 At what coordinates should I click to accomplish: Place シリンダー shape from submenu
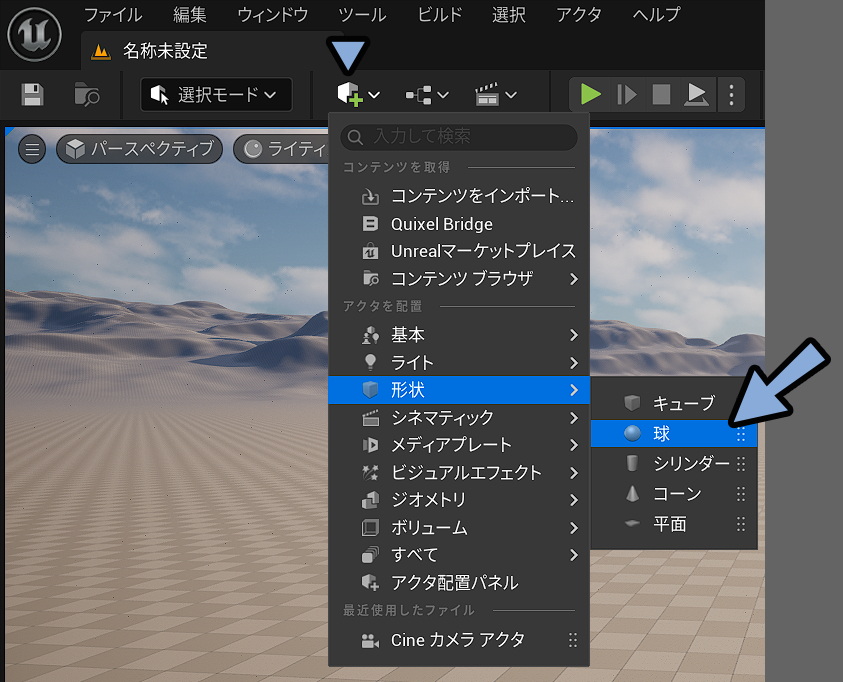[674, 463]
